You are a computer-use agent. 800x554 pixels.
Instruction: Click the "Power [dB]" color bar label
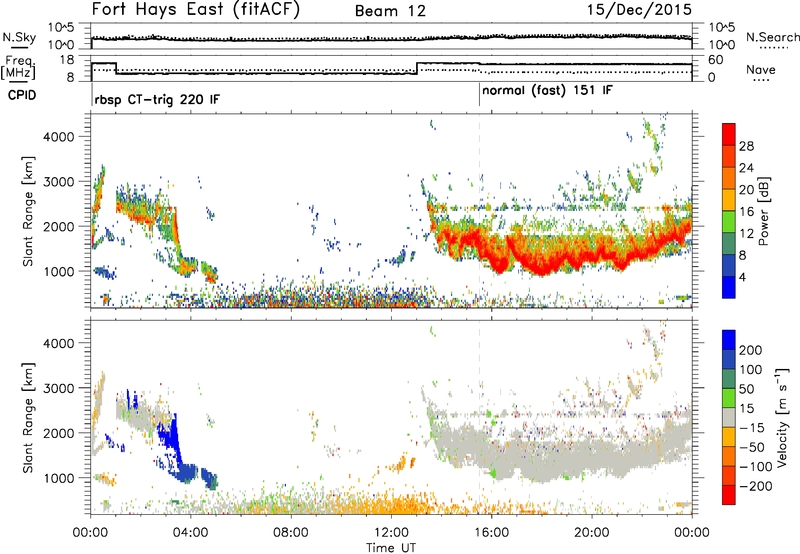(764, 211)
